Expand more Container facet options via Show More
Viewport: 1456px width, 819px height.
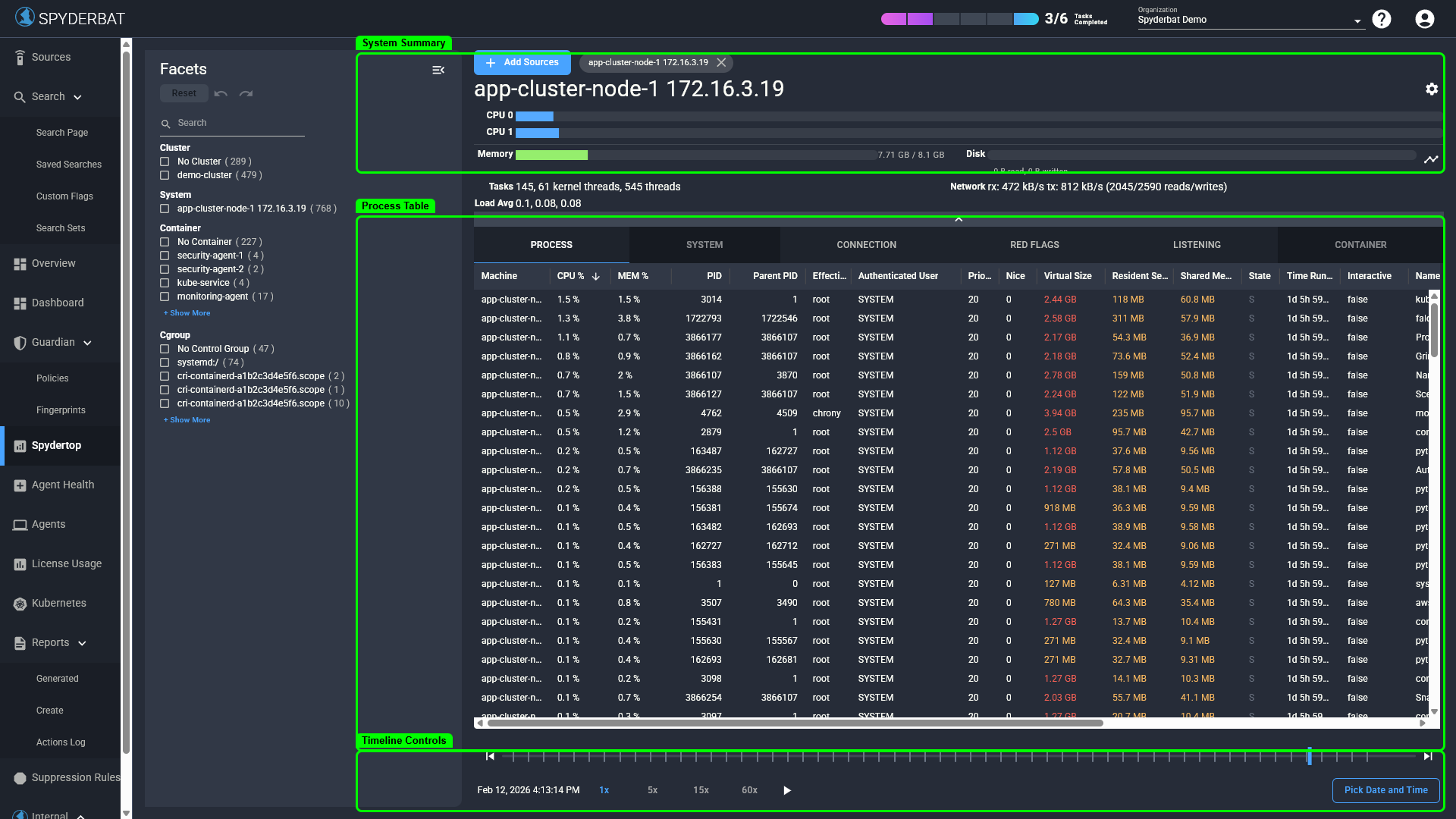click(187, 312)
